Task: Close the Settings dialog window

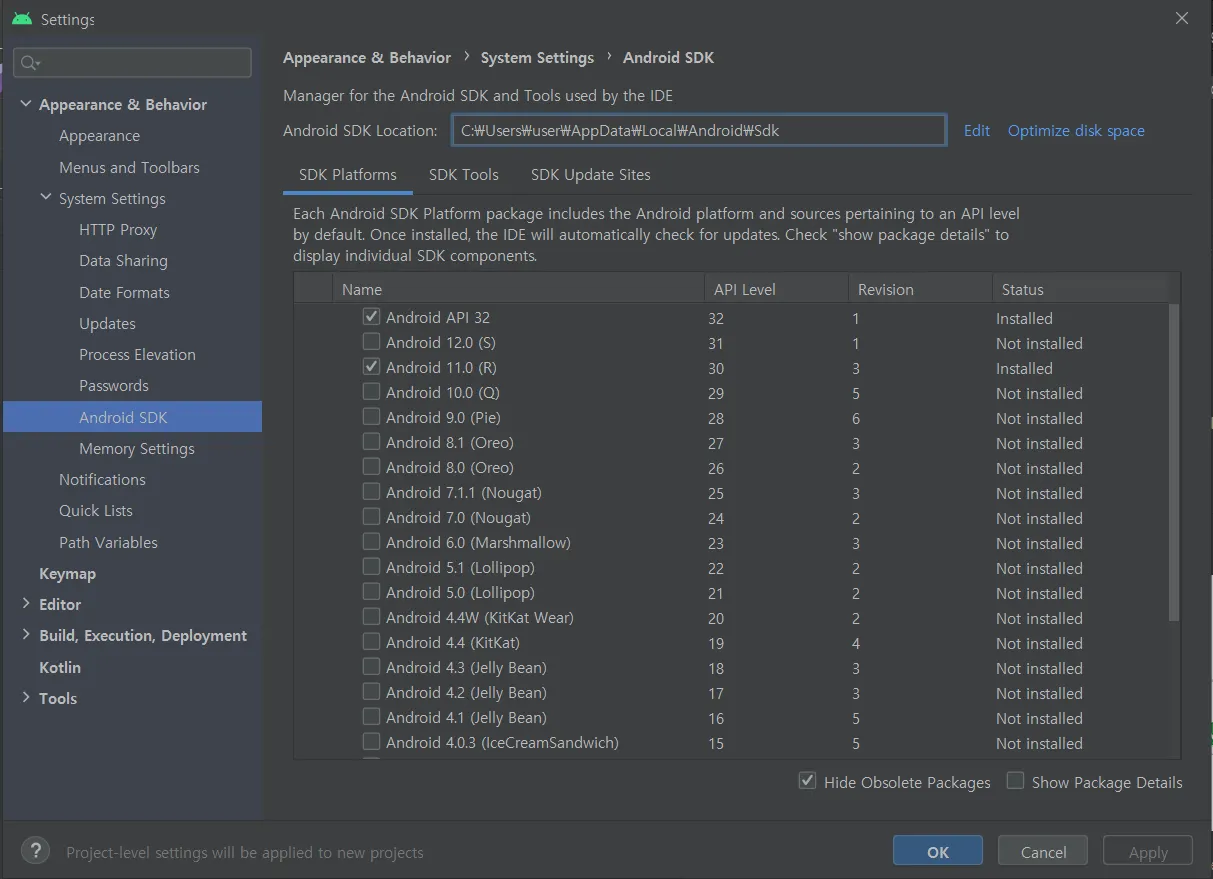Action: (1182, 19)
